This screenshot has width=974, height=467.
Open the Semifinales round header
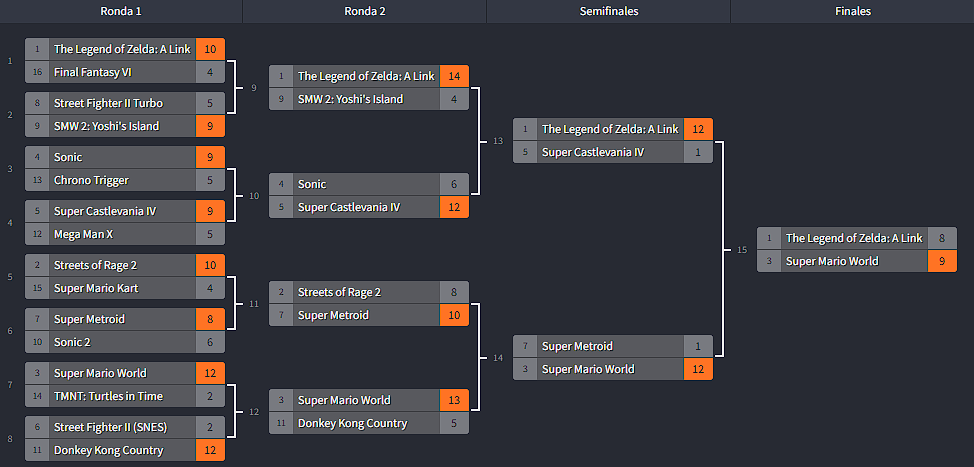(x=608, y=11)
